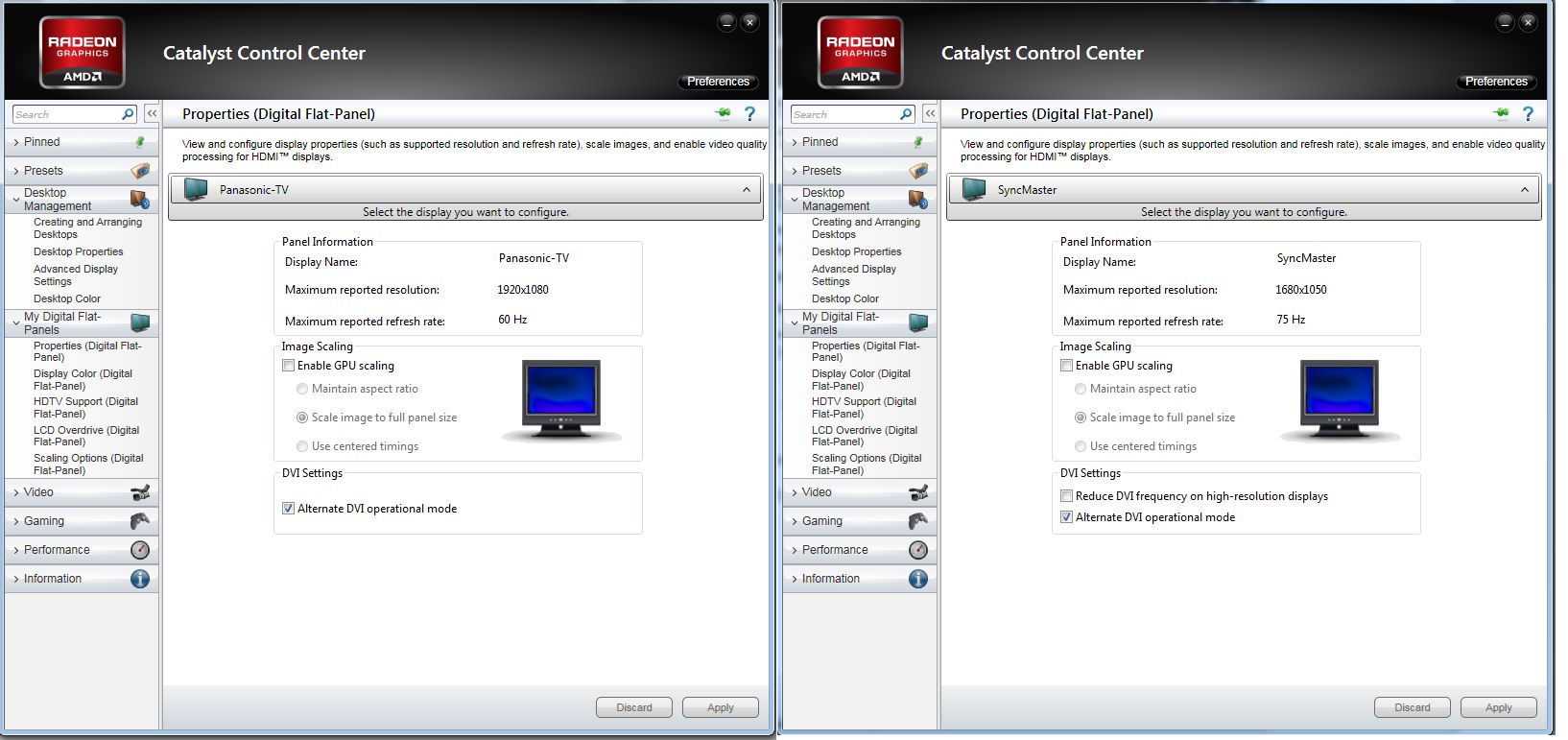Click the Information icon in SyncMaster window

tap(918, 579)
